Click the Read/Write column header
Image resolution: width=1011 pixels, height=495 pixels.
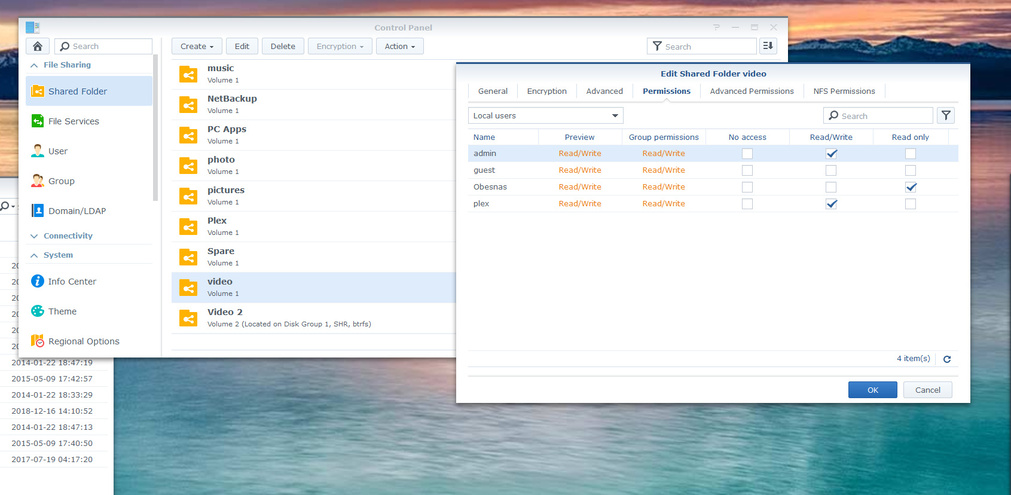click(831, 137)
